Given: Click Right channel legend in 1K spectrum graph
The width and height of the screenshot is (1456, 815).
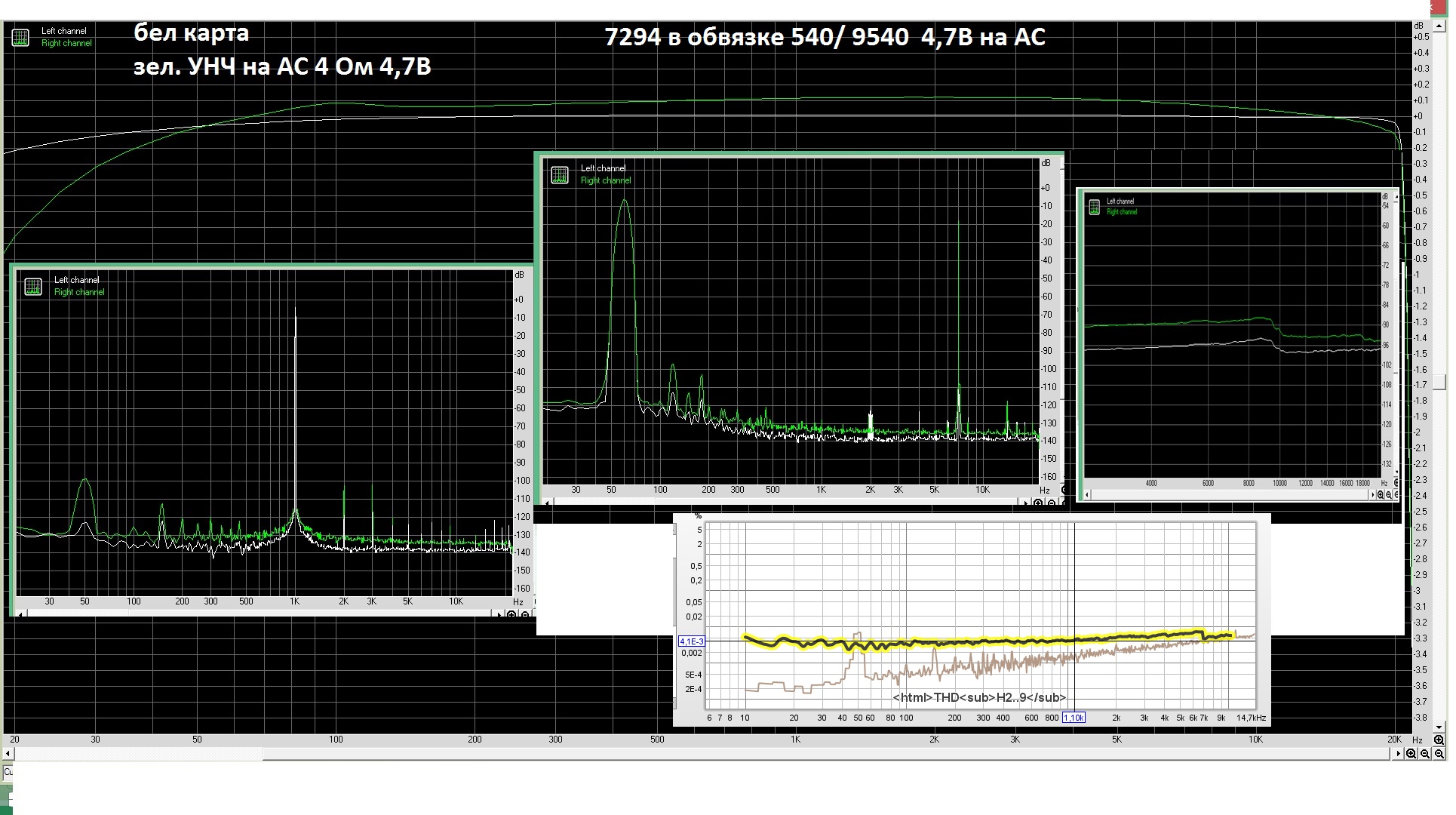Looking at the screenshot, I should (x=79, y=292).
